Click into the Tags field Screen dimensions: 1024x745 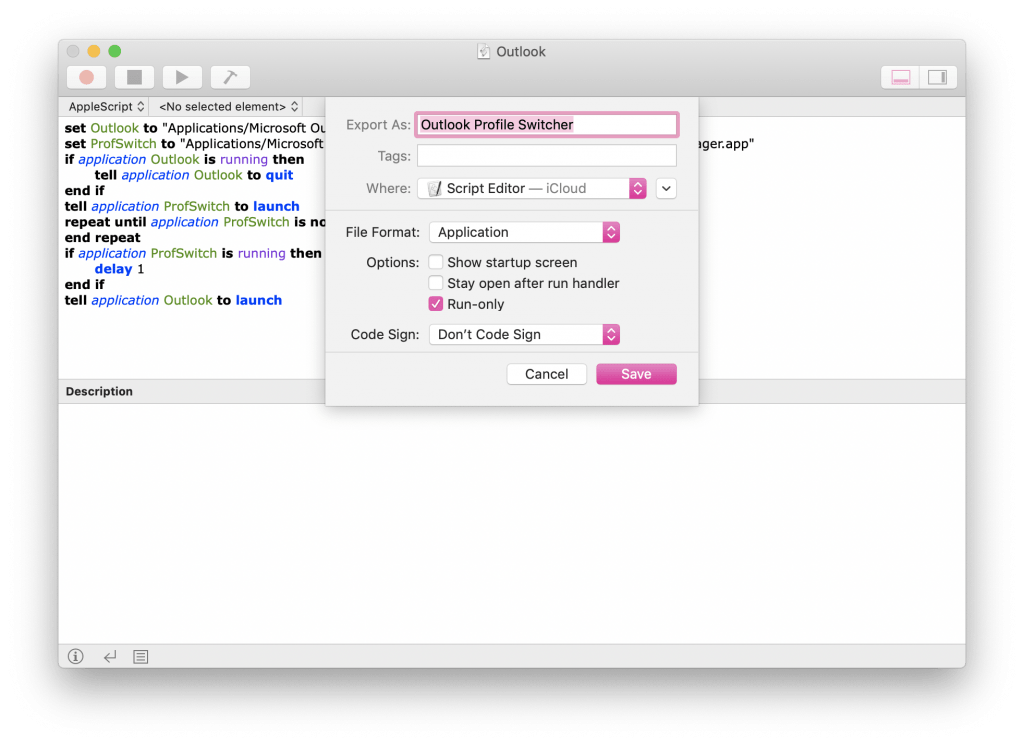click(x=546, y=155)
